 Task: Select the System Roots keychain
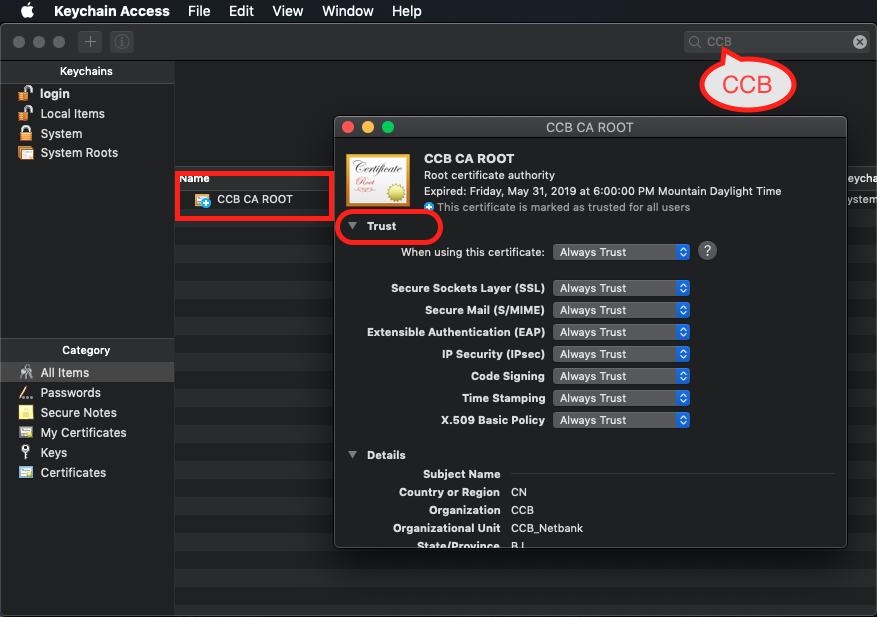pos(87,153)
